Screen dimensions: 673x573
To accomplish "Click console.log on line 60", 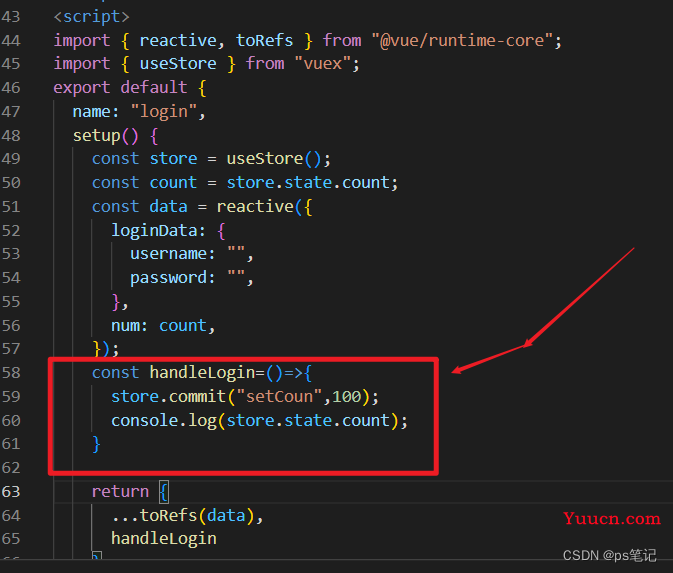I will (164, 421).
